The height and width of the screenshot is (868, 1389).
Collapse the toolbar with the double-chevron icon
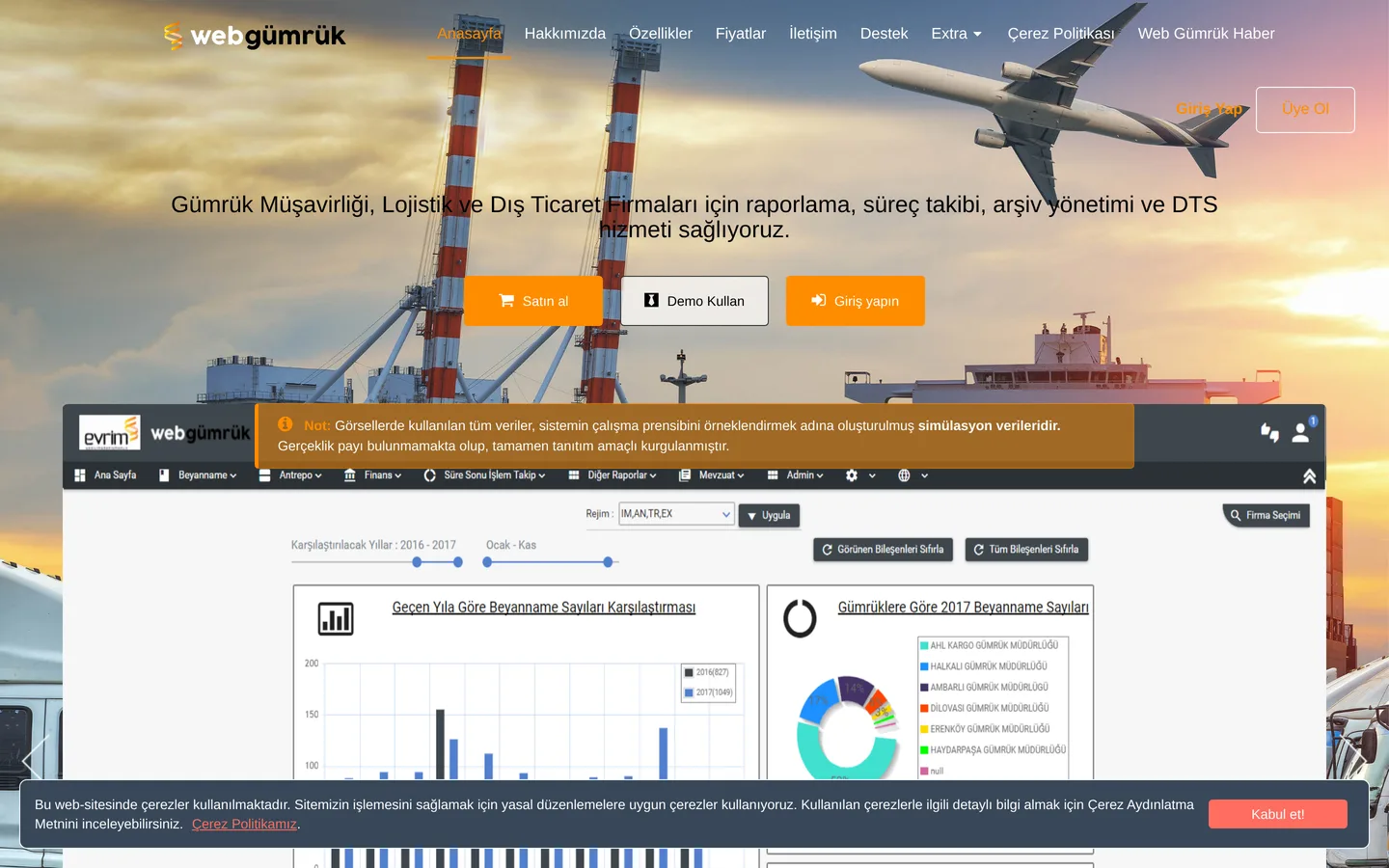pyautogui.click(x=1309, y=476)
